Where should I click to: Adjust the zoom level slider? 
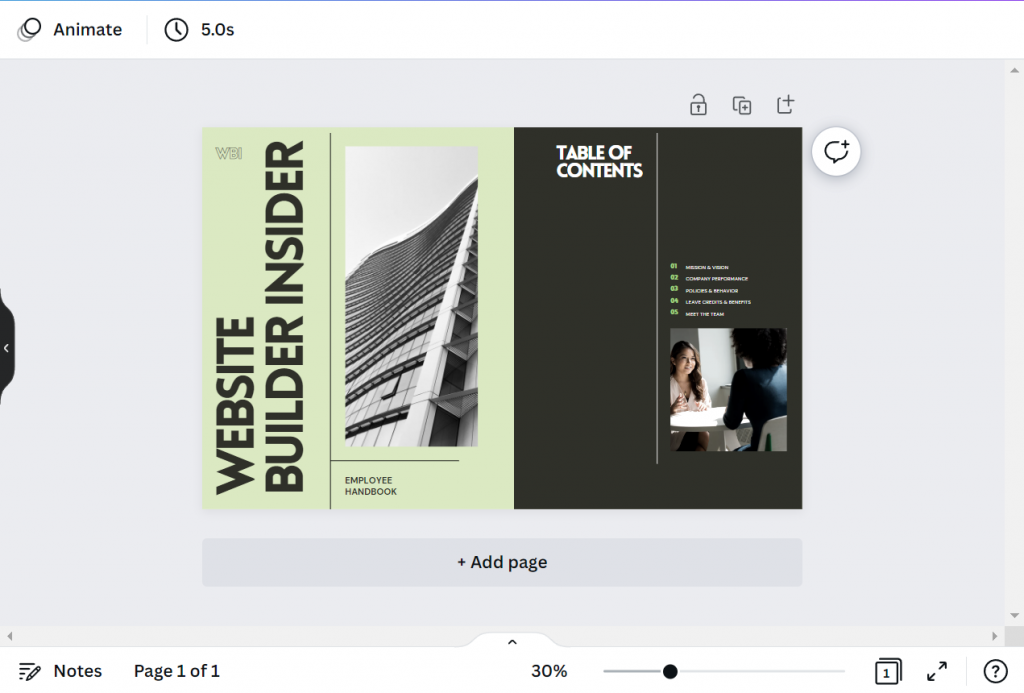(x=669, y=671)
